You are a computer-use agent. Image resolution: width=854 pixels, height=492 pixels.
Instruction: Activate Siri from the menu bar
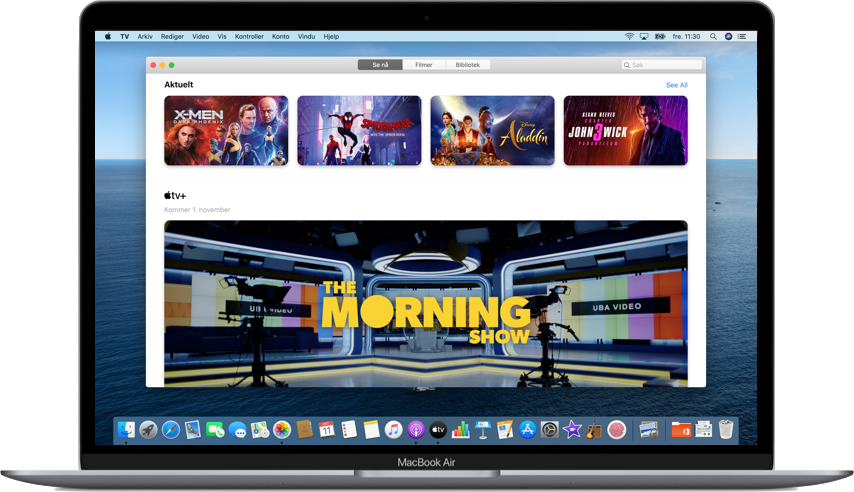tap(728, 37)
